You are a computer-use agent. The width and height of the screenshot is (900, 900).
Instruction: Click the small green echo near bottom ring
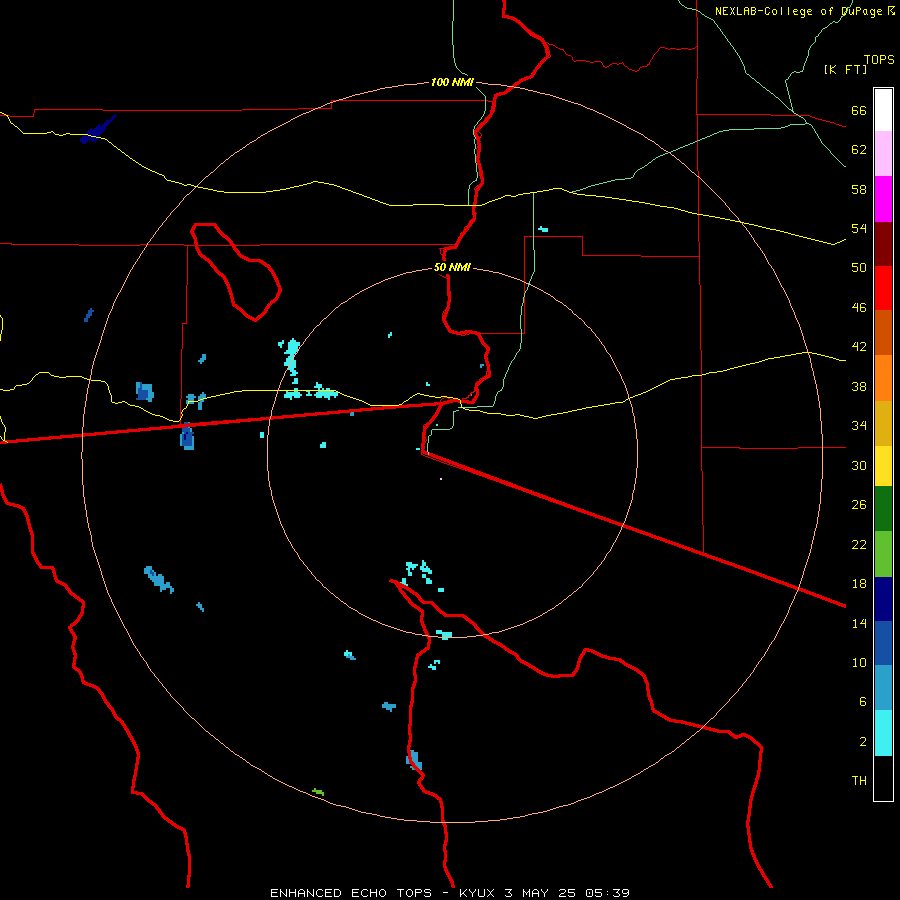pyautogui.click(x=318, y=792)
